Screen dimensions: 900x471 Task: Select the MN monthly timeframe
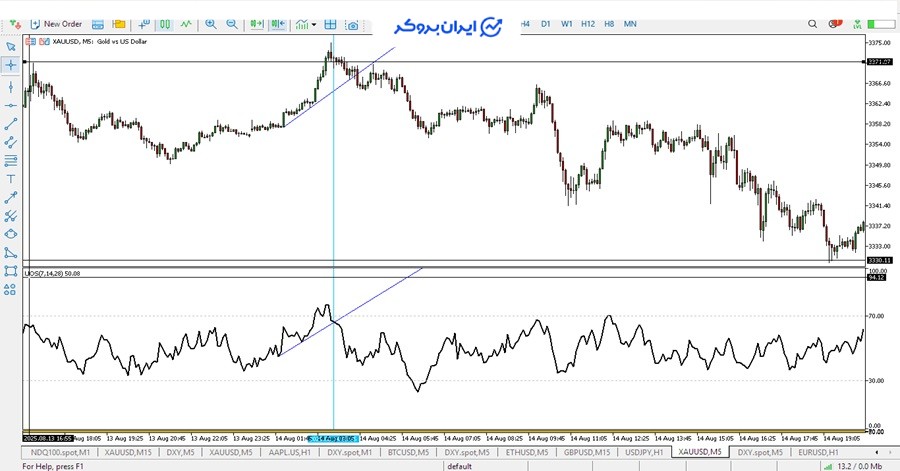point(630,23)
